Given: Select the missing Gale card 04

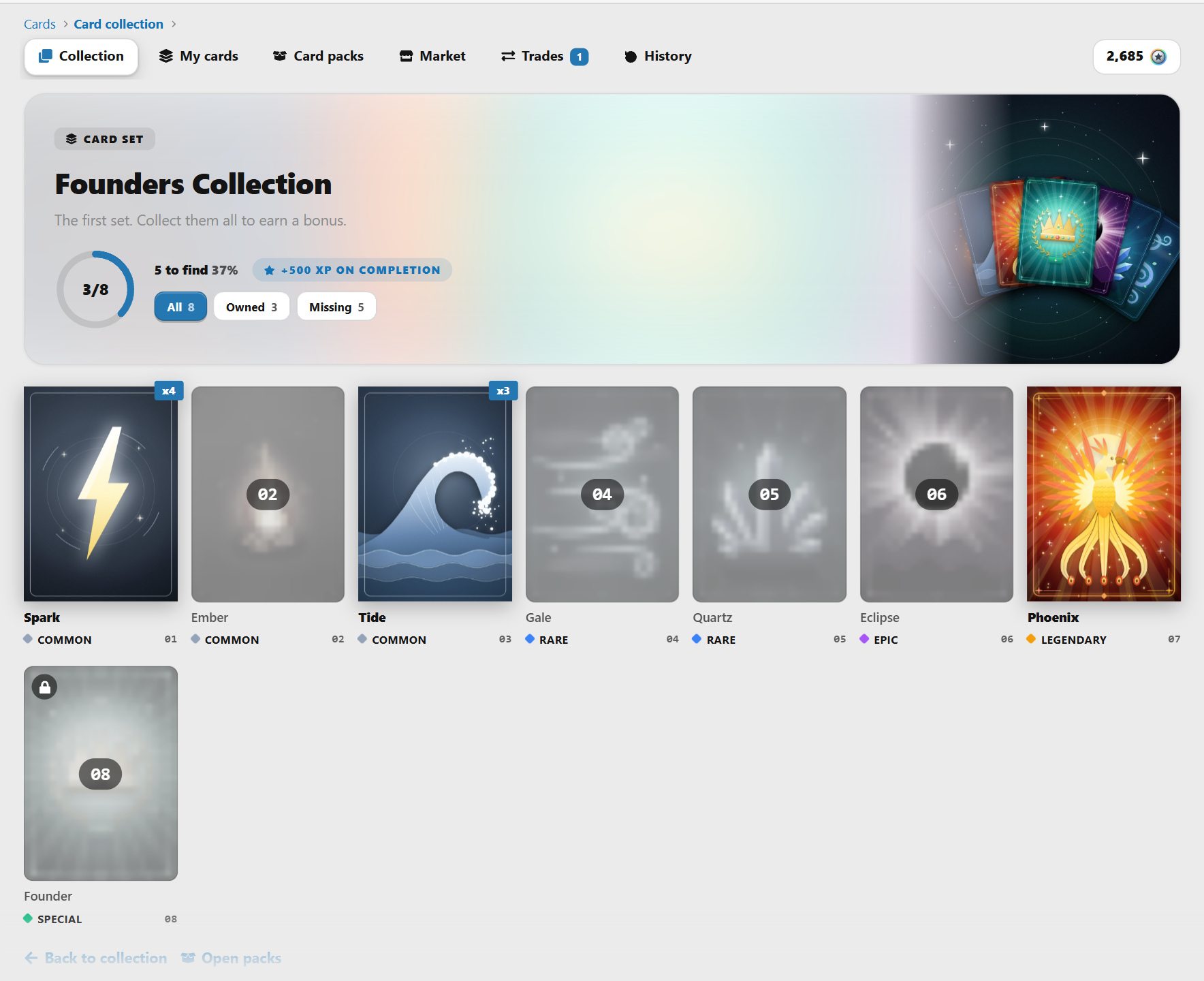Looking at the screenshot, I should pyautogui.click(x=602, y=494).
